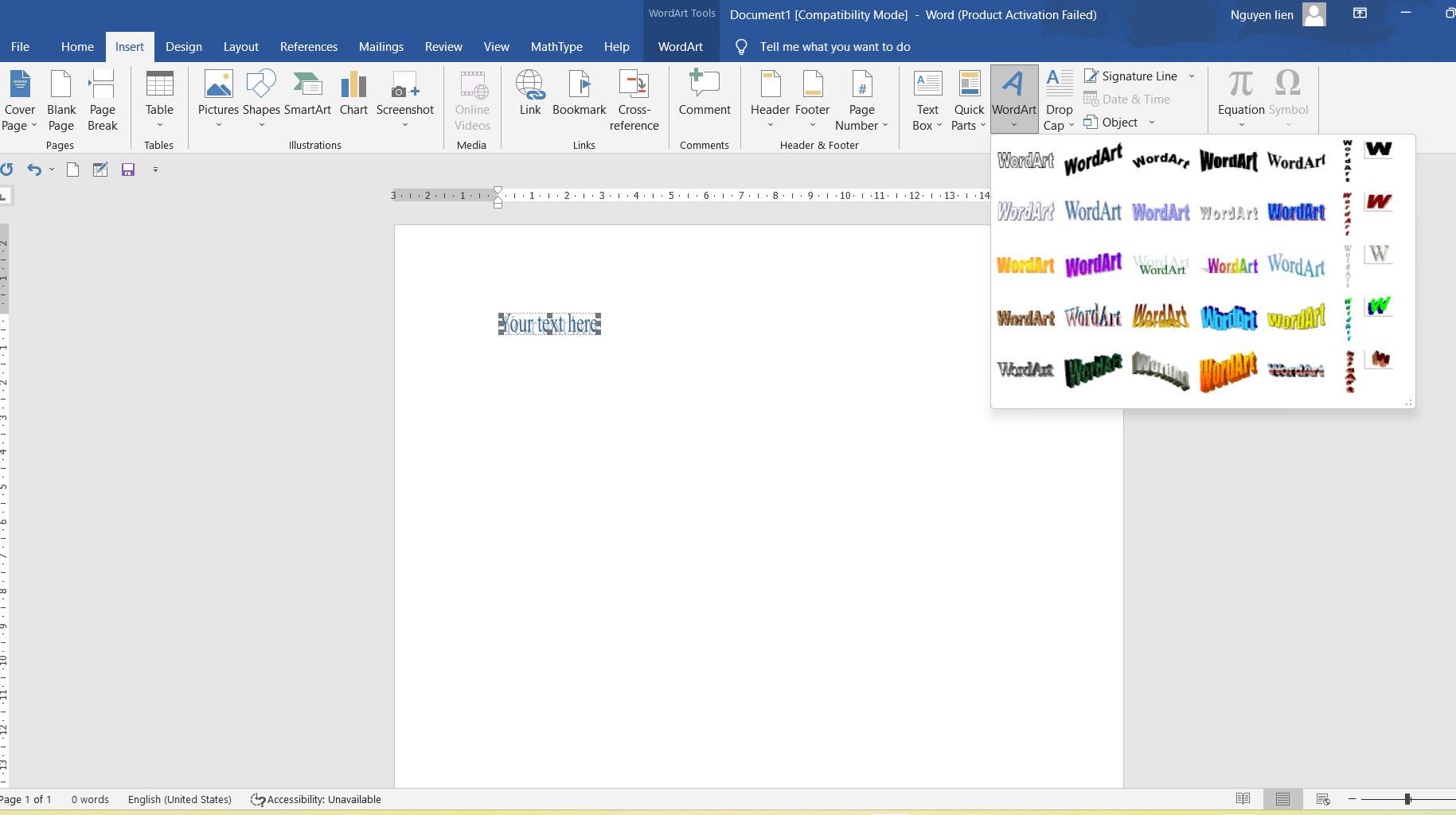Click the tab selector at ruler corner

click(6, 195)
